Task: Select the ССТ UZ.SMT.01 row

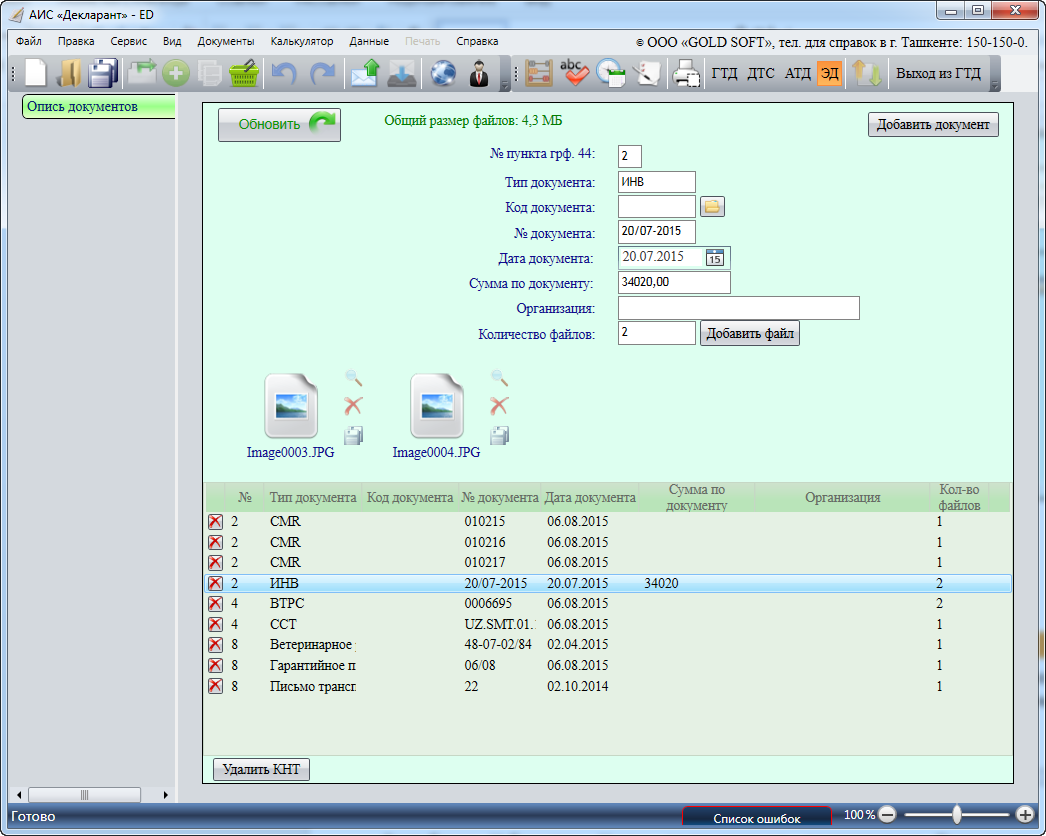Action: 608,624
